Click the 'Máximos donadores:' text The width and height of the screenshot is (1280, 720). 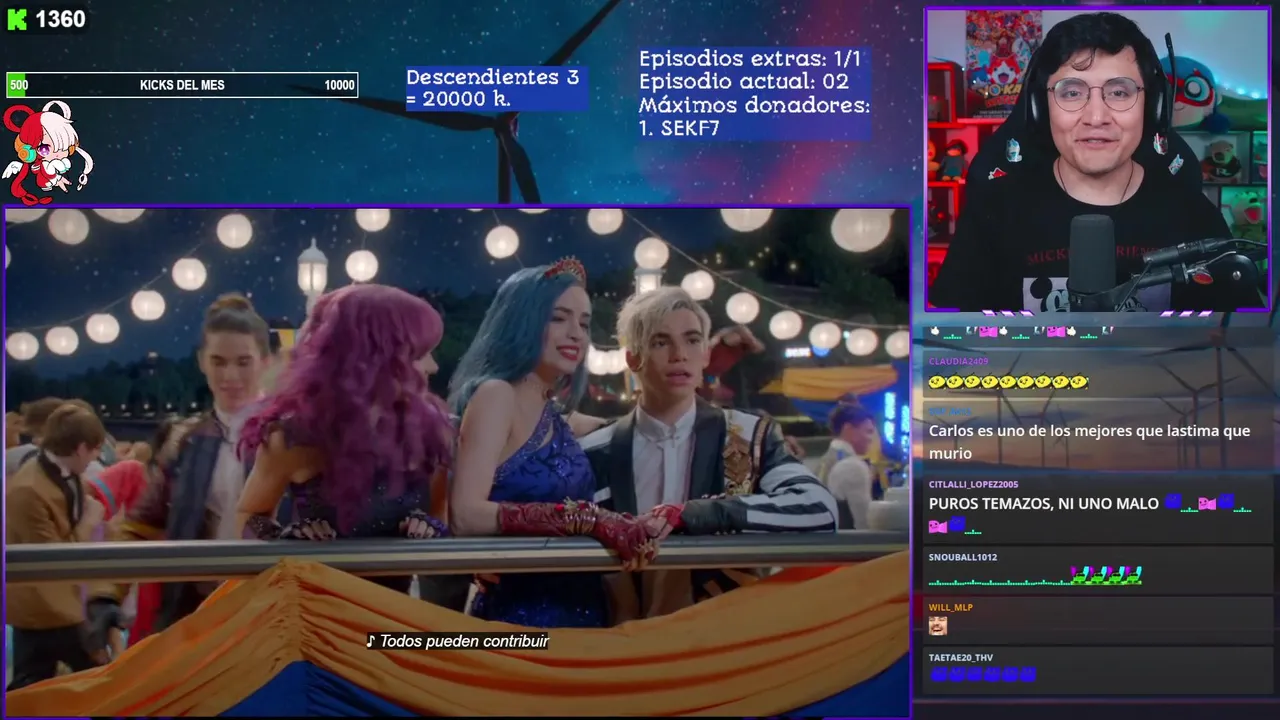coord(754,105)
